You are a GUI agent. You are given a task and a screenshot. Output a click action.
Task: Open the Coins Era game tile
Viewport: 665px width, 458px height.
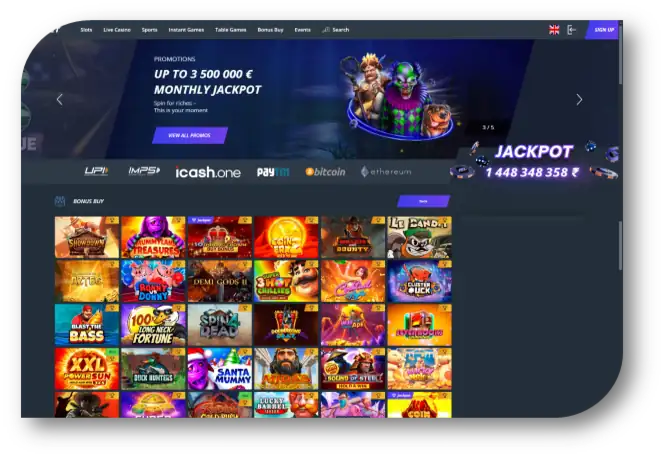(286, 237)
